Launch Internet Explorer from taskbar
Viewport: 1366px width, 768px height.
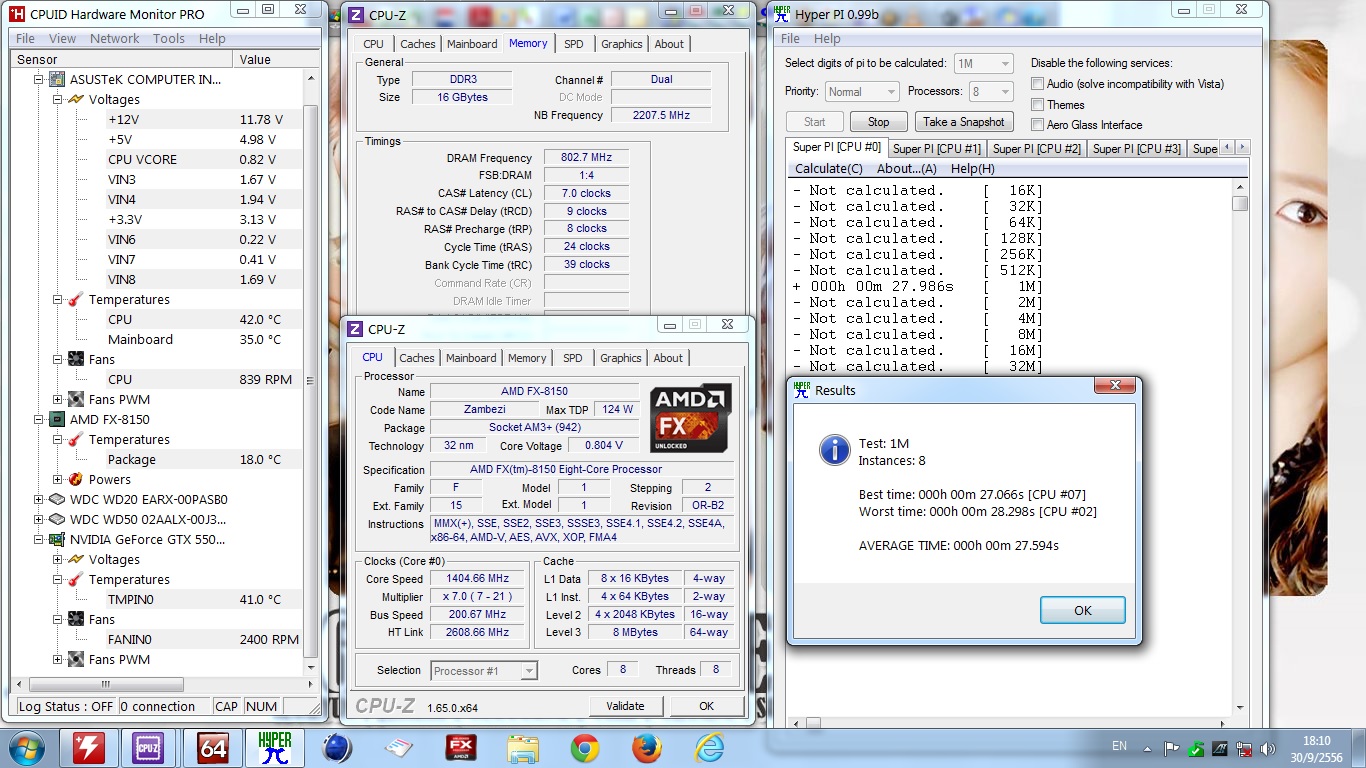point(709,747)
